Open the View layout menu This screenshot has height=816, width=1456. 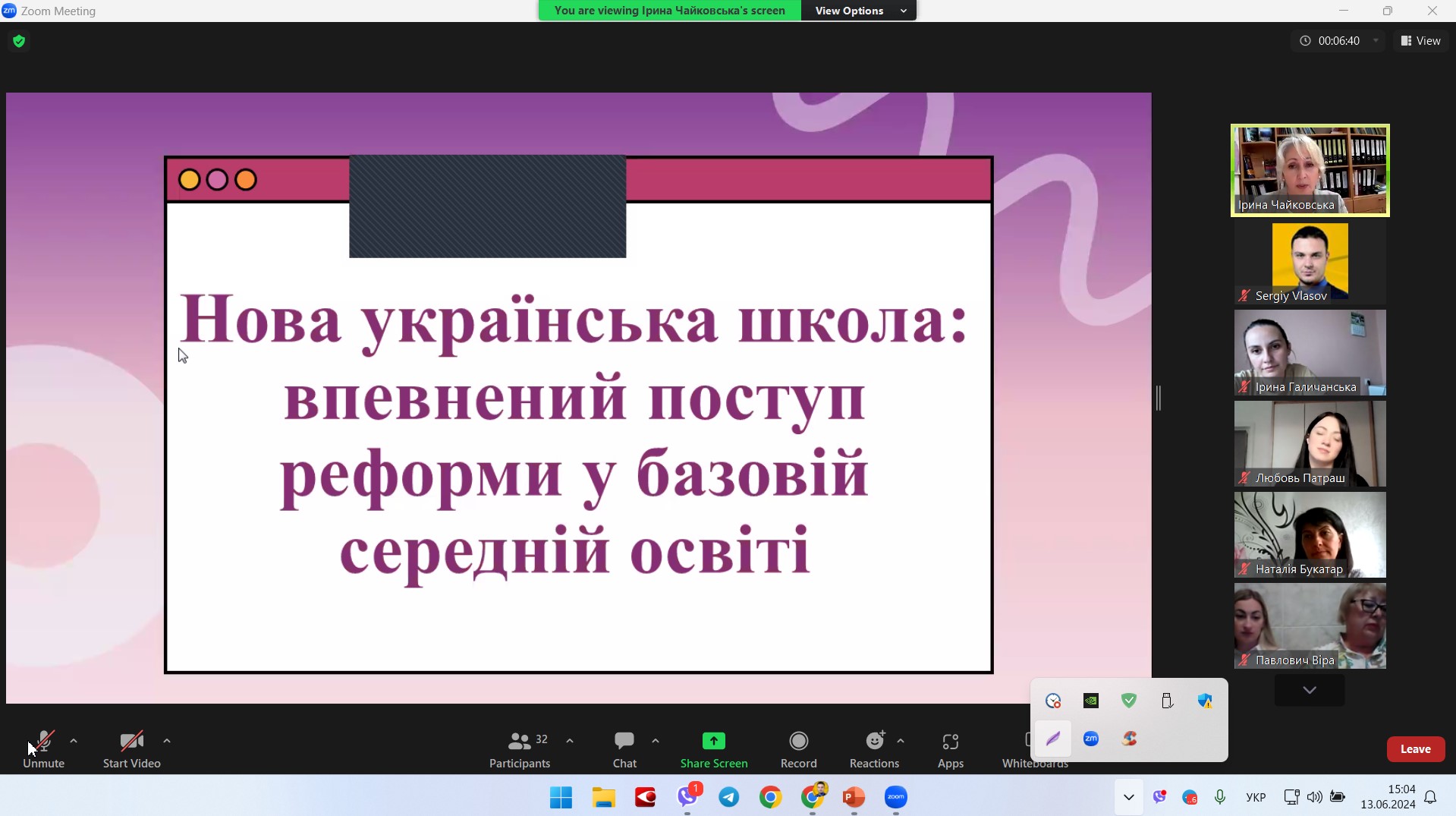click(x=1420, y=41)
